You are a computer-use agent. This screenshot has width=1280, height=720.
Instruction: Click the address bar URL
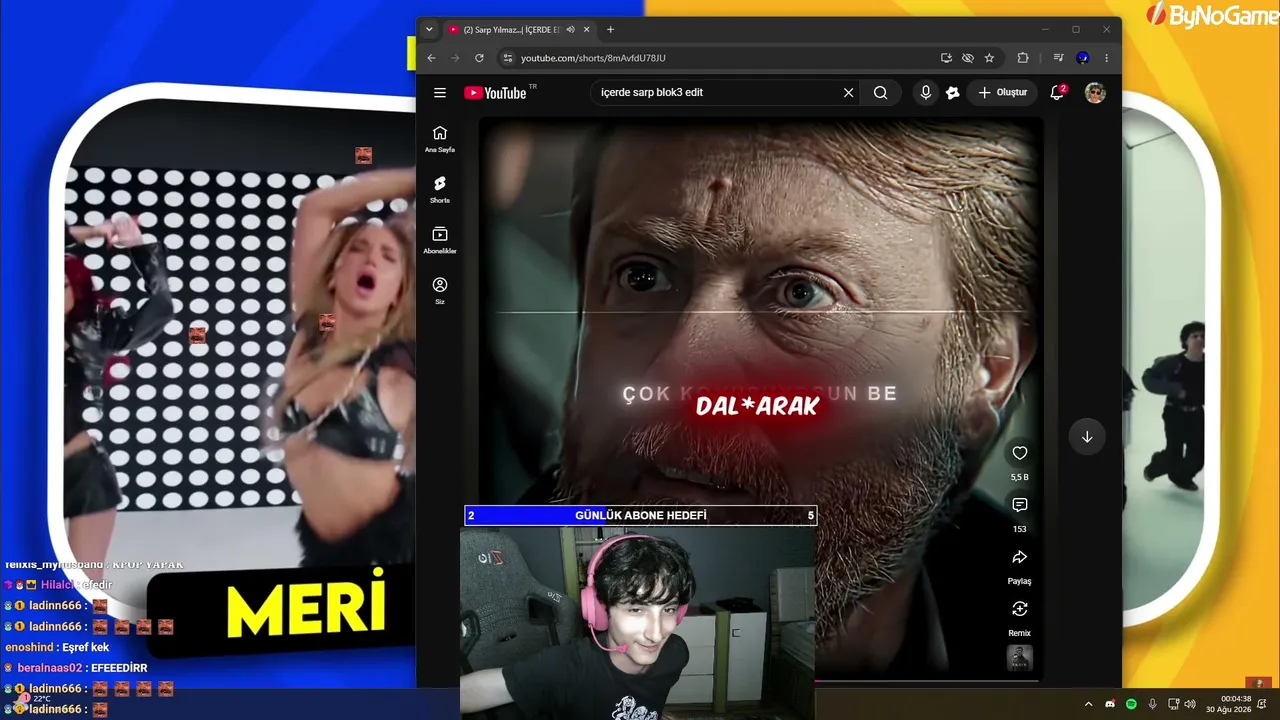(x=593, y=58)
